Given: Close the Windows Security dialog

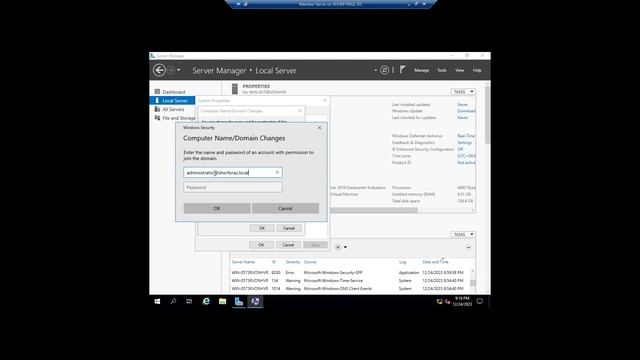Looking at the screenshot, I should tap(320, 128).
